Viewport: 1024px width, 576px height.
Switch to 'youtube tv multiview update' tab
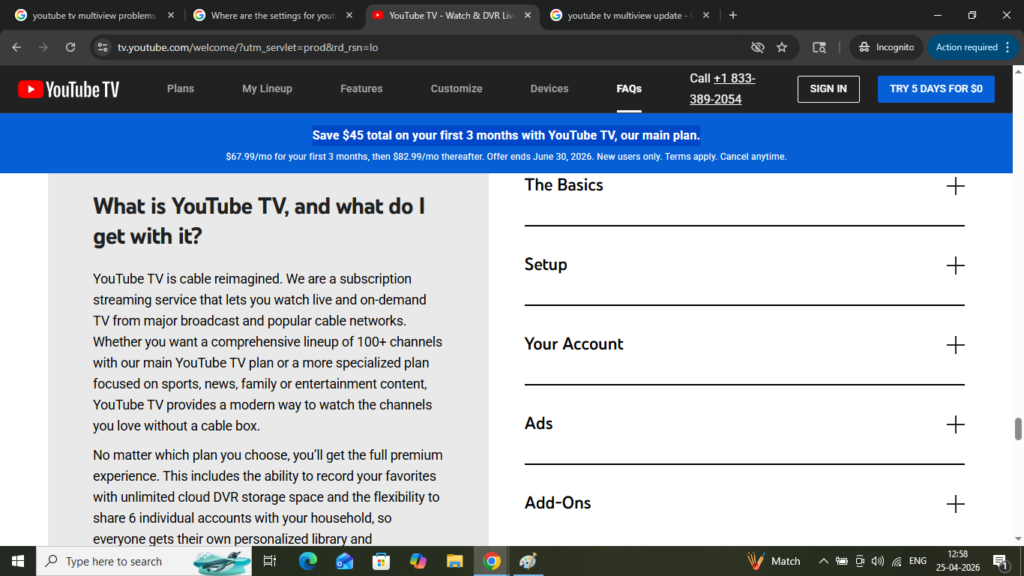(629, 15)
